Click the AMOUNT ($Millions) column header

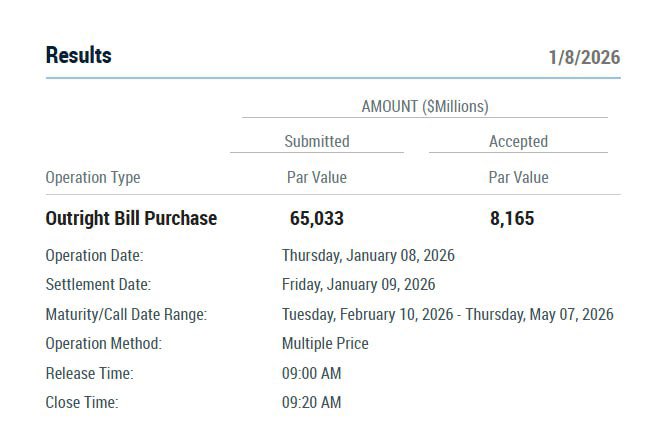424,106
